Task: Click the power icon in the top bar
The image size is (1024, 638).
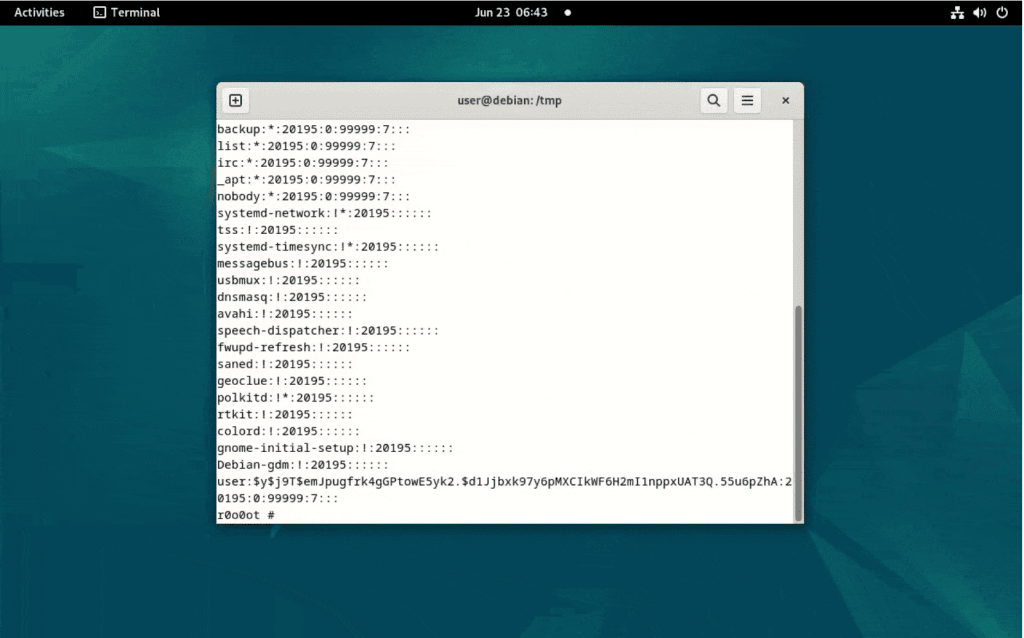Action: tap(1002, 12)
